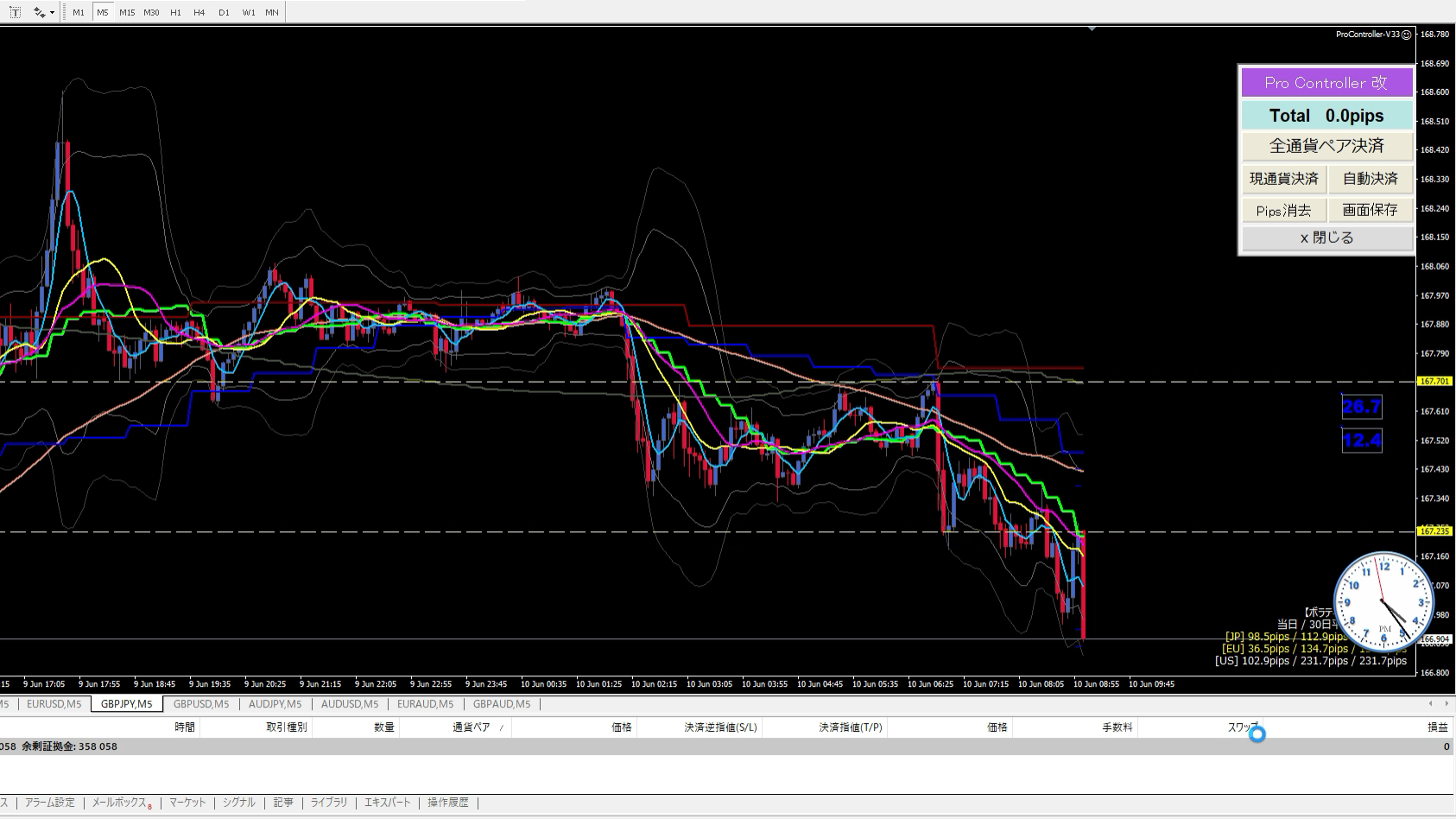
Task: Click the Total 0.0pips display
Action: point(1326,116)
